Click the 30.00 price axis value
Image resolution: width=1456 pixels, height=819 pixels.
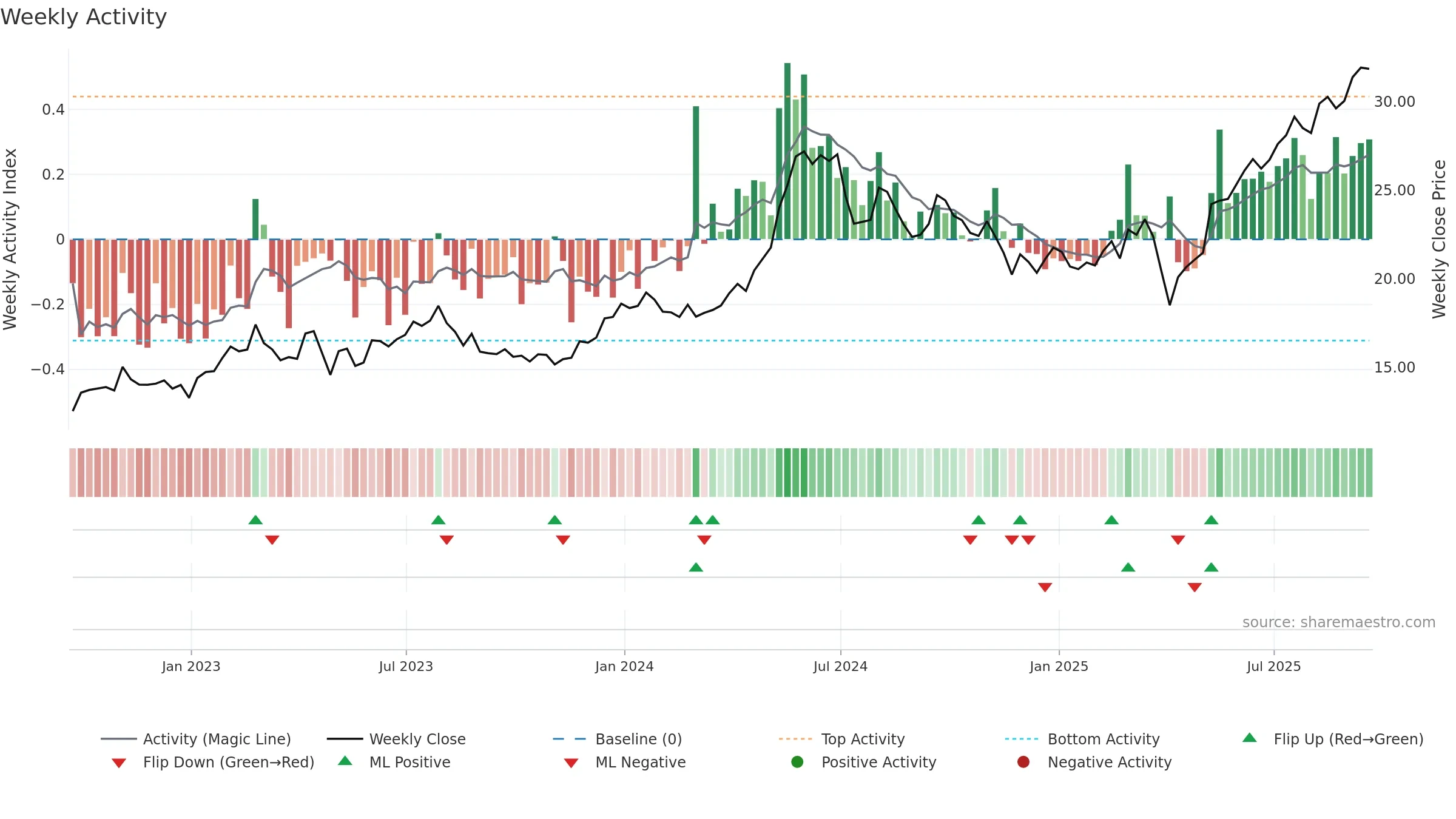1395,101
